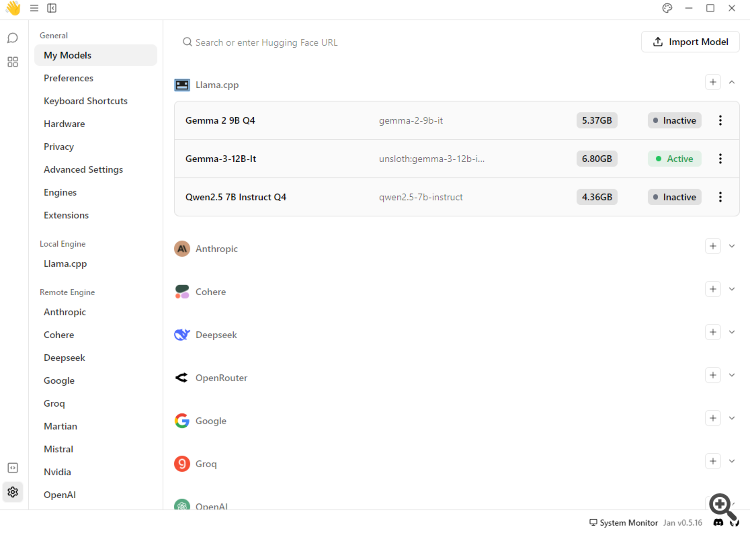Open Martian remote engine settings
Screen dimensions: 750x533
pyautogui.click(x=60, y=427)
